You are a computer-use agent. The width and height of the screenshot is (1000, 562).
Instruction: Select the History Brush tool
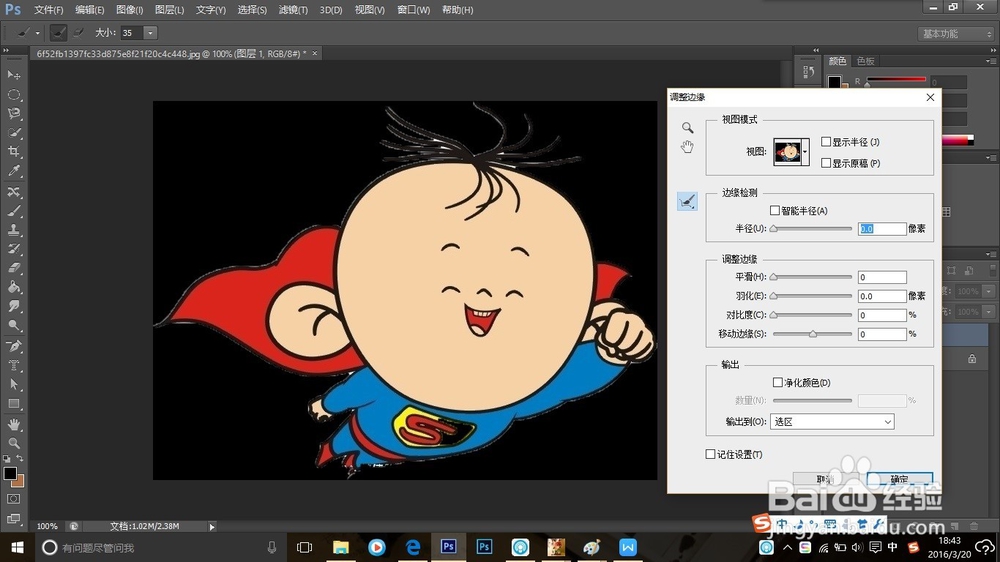[x=13, y=249]
